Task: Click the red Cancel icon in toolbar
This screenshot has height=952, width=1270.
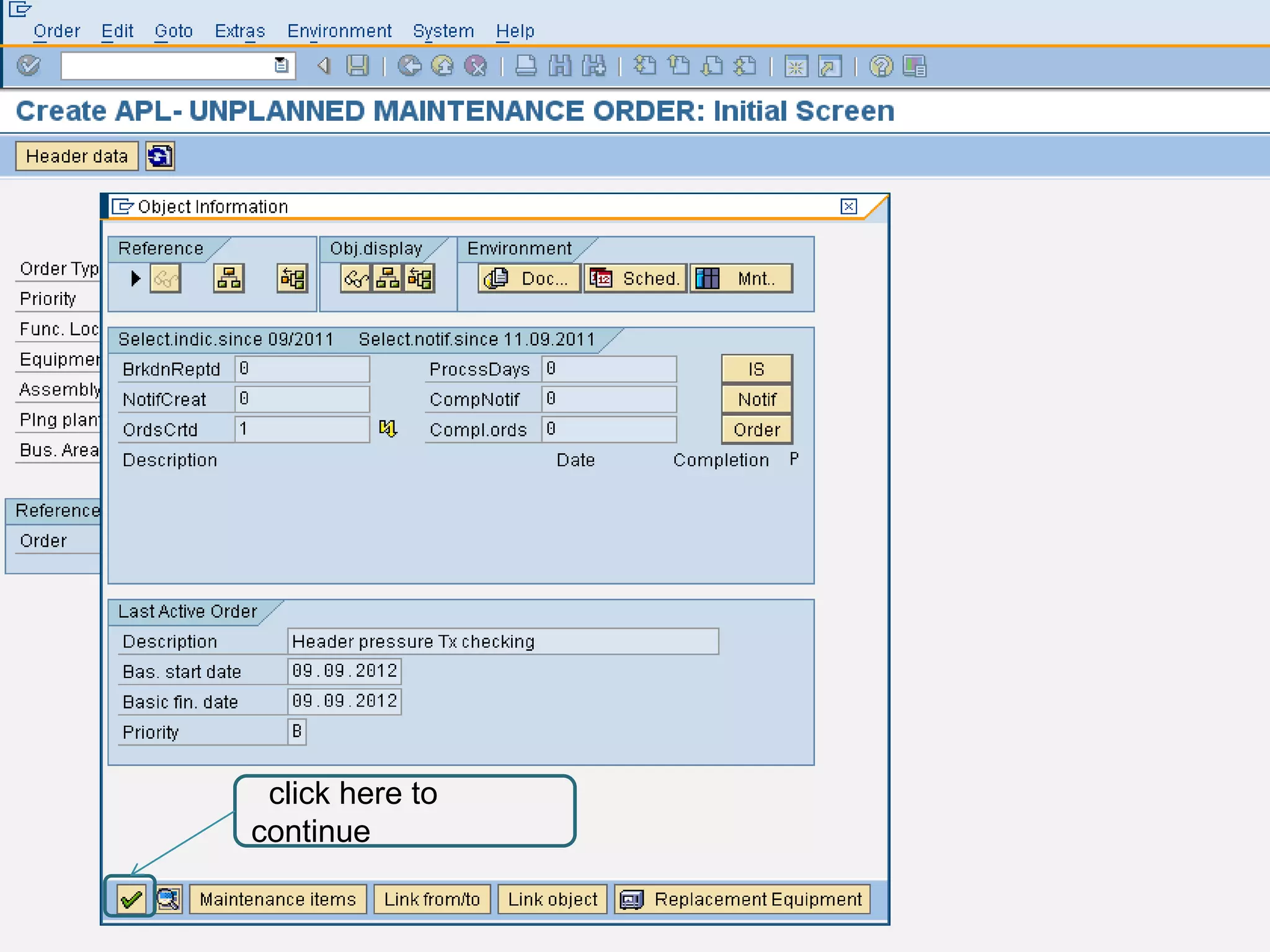Action: tap(476, 66)
